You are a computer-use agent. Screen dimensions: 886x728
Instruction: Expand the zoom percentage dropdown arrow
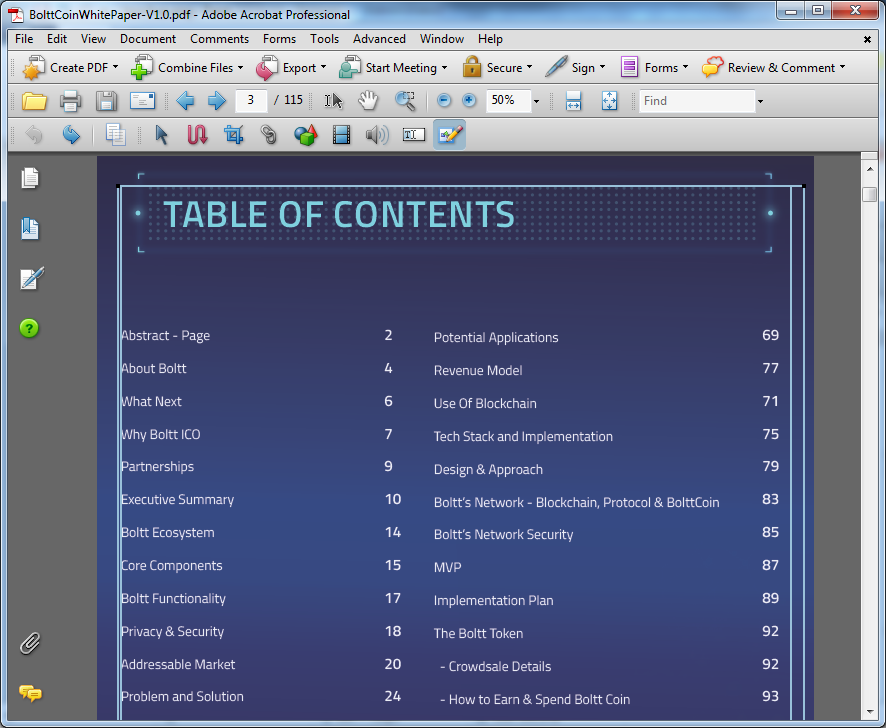536,102
